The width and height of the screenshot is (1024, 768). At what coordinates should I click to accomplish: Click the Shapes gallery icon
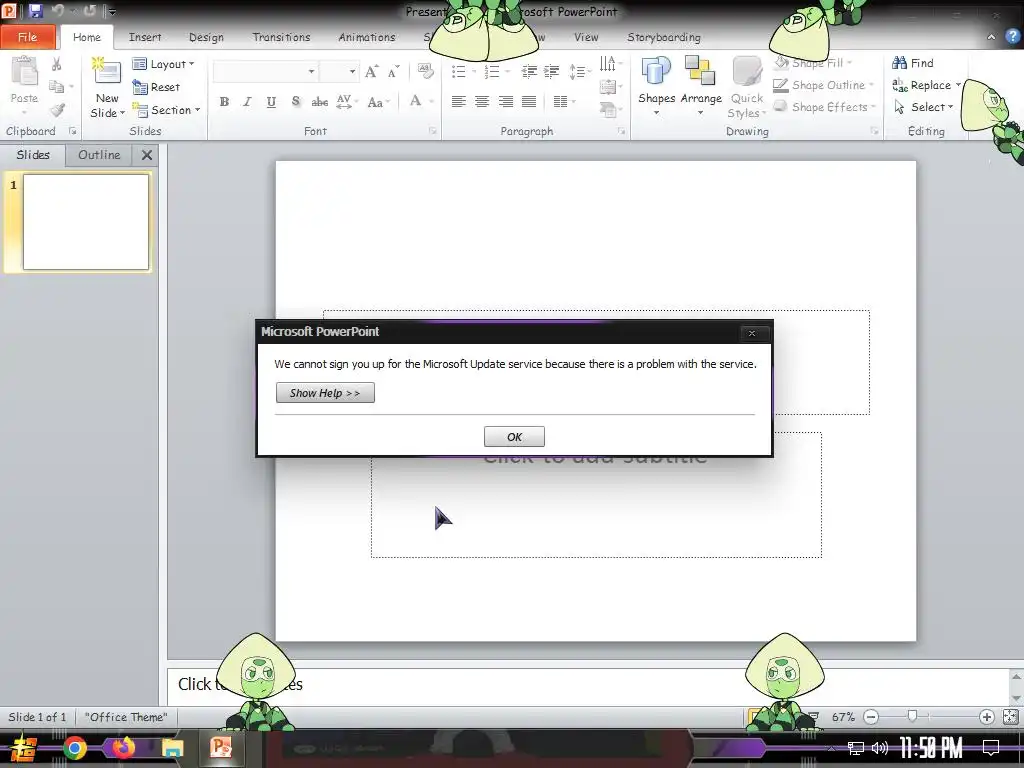click(x=656, y=71)
